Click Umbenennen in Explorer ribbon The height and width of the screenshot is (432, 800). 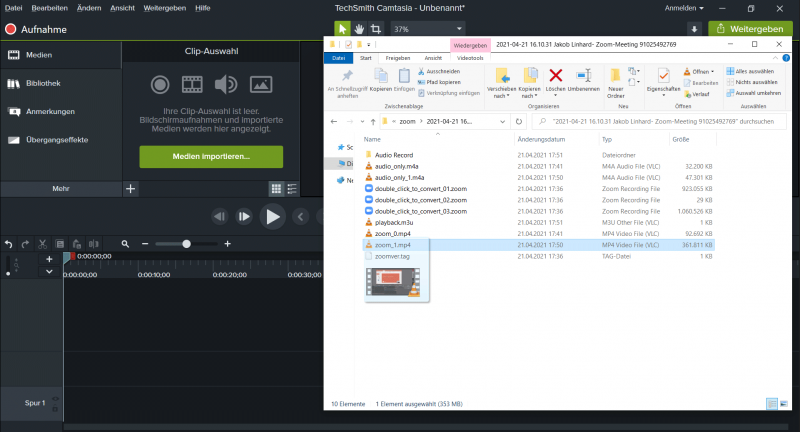point(584,81)
